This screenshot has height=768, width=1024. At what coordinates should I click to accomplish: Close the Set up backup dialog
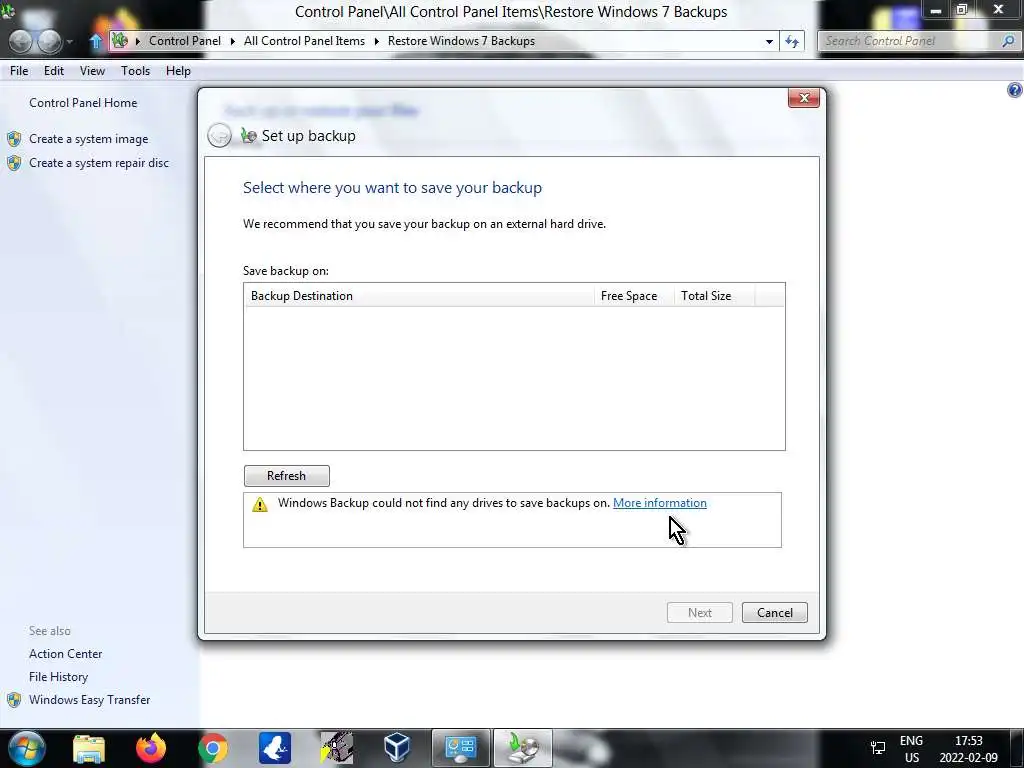pos(804,98)
